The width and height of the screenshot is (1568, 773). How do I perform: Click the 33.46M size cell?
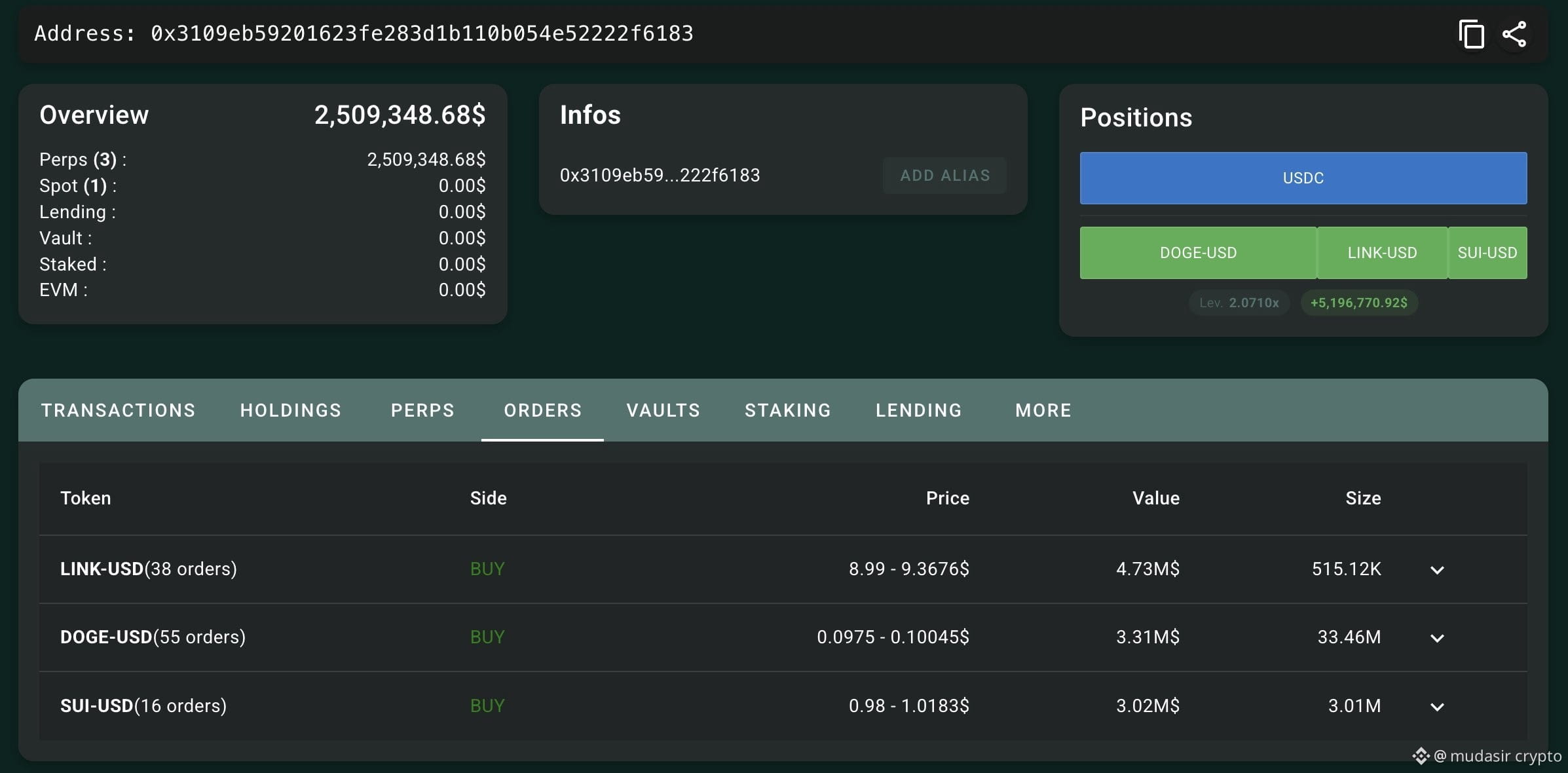click(1349, 637)
